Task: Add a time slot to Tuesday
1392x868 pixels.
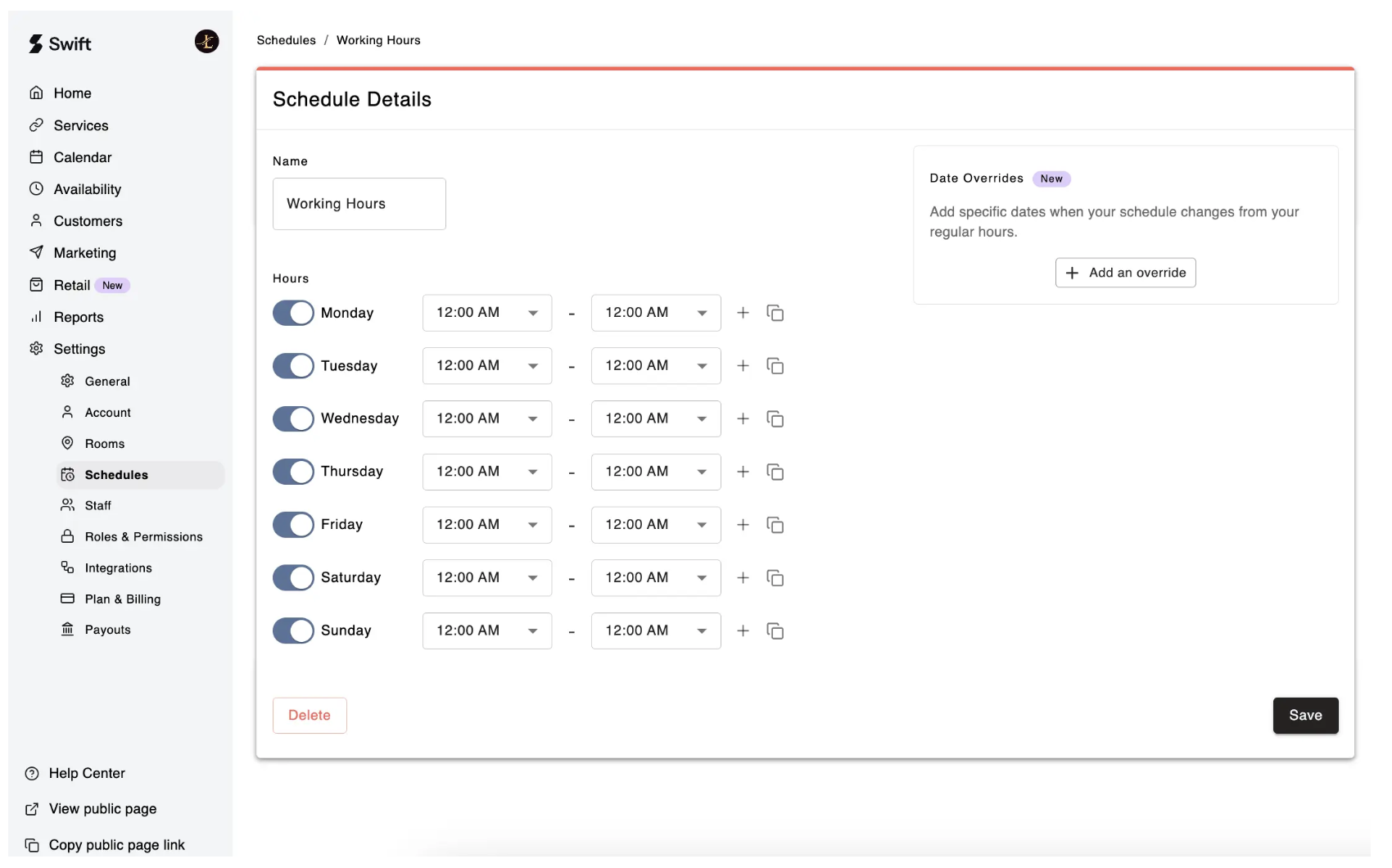Action: click(x=743, y=366)
